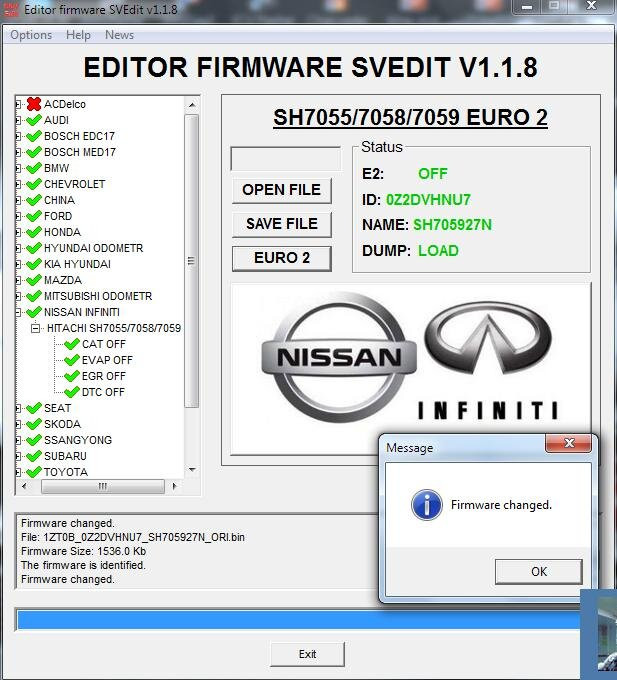Select the HITACHI SH7055/7058/7059 tree item
Image resolution: width=617 pixels, height=680 pixels.
(x=114, y=328)
